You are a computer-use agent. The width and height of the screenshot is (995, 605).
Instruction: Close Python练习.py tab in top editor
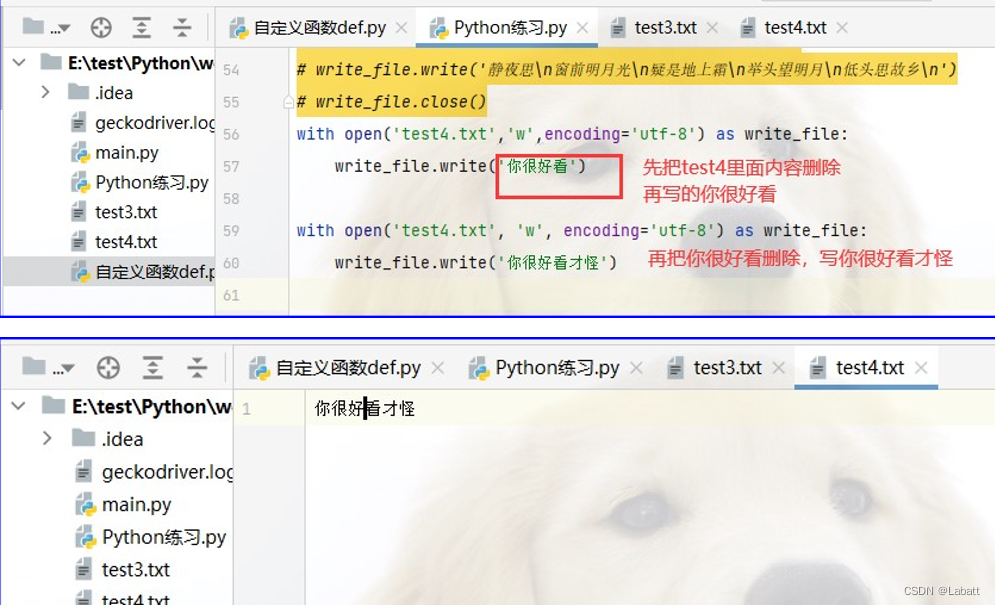coord(582,28)
